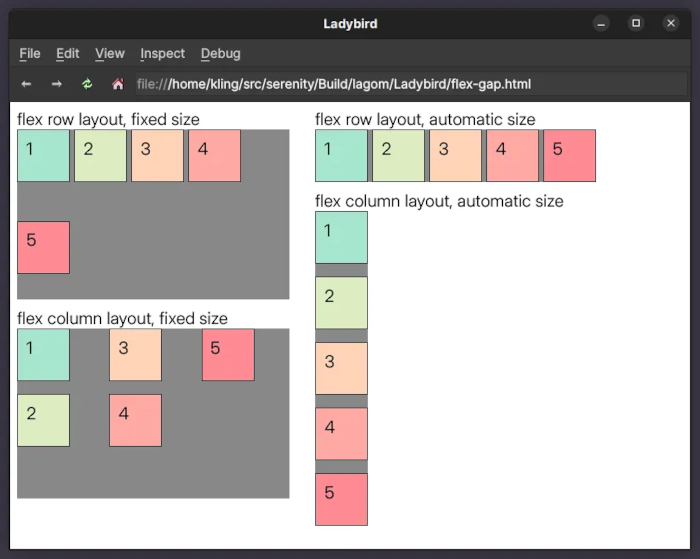
Task: Open the Inspect menu
Action: point(162,54)
